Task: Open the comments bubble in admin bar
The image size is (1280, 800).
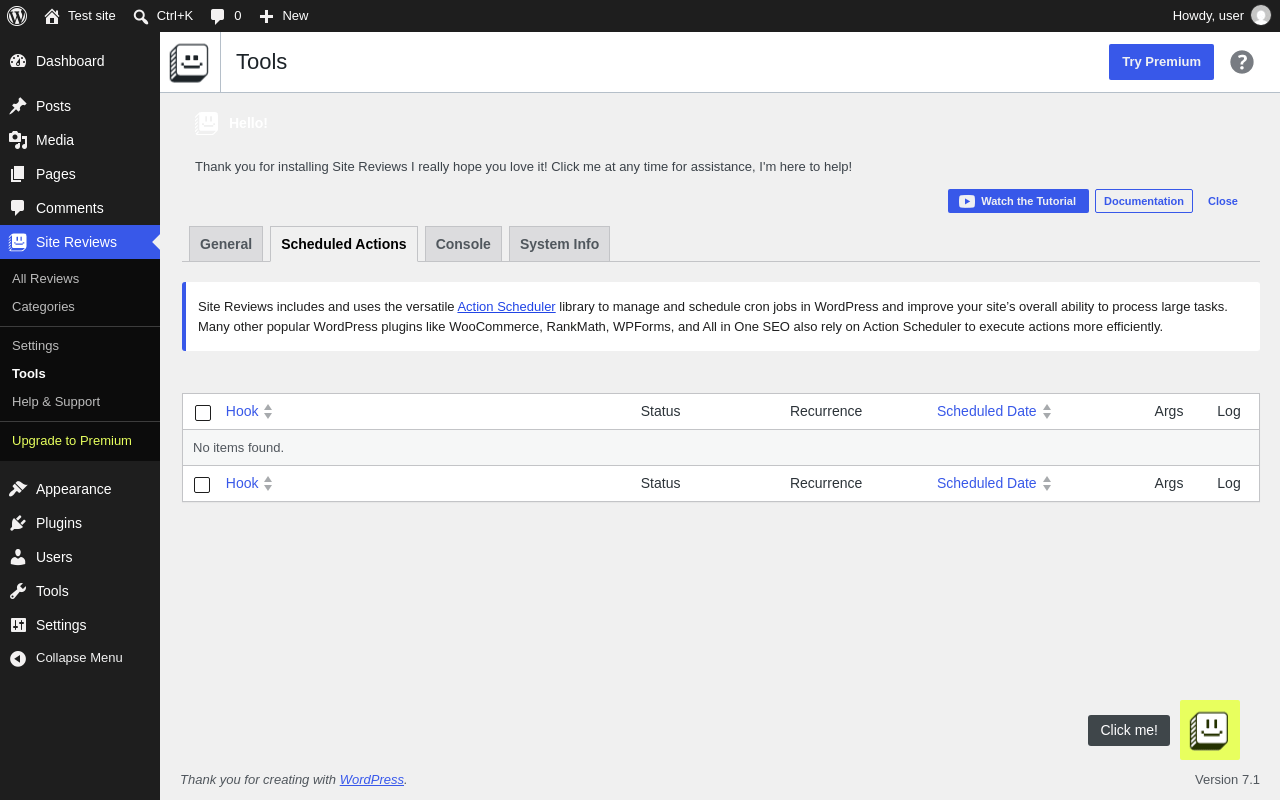Action: 225,15
